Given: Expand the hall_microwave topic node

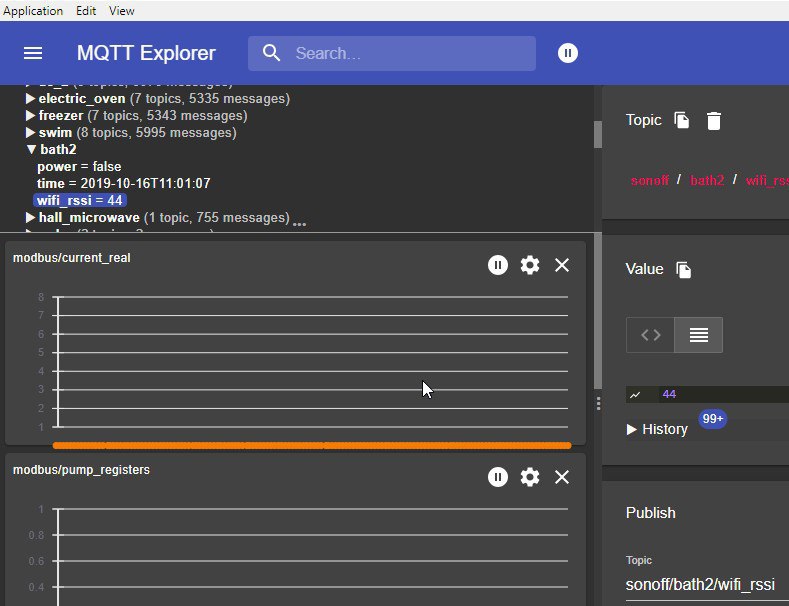Looking at the screenshot, I should click(x=30, y=217).
